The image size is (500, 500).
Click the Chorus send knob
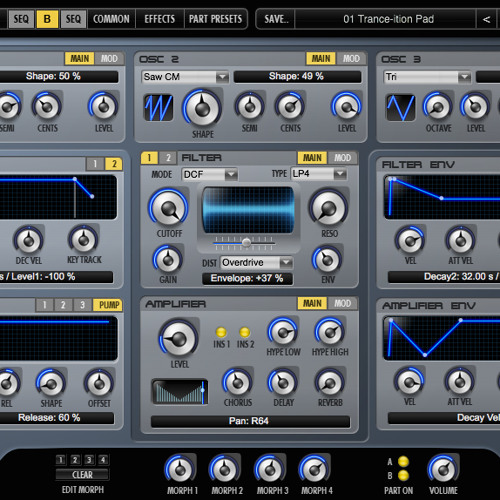click(x=238, y=383)
